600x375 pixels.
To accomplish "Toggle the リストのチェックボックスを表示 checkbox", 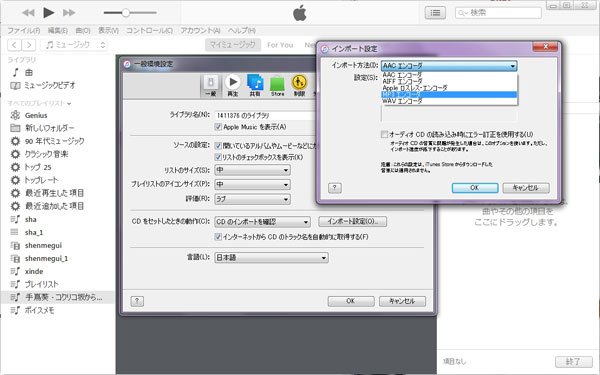I will [218, 157].
